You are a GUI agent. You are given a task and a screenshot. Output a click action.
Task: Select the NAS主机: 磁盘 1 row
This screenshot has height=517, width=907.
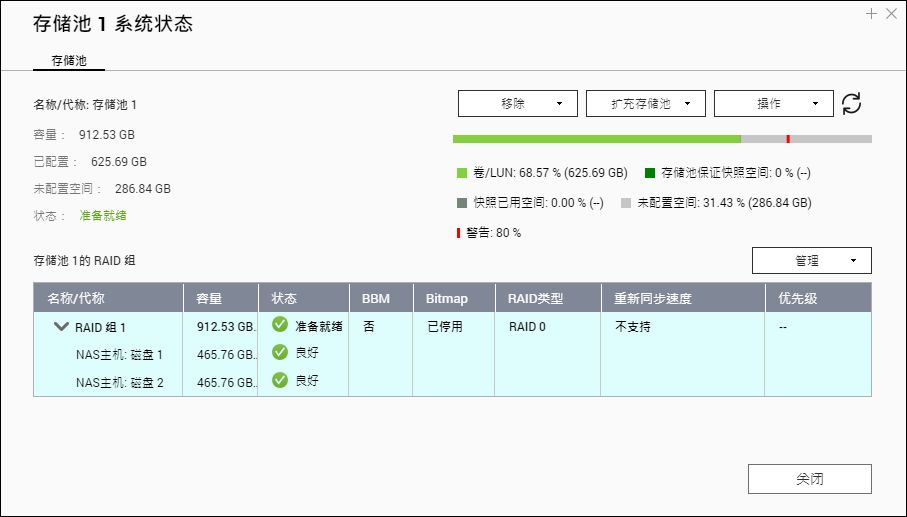452,354
